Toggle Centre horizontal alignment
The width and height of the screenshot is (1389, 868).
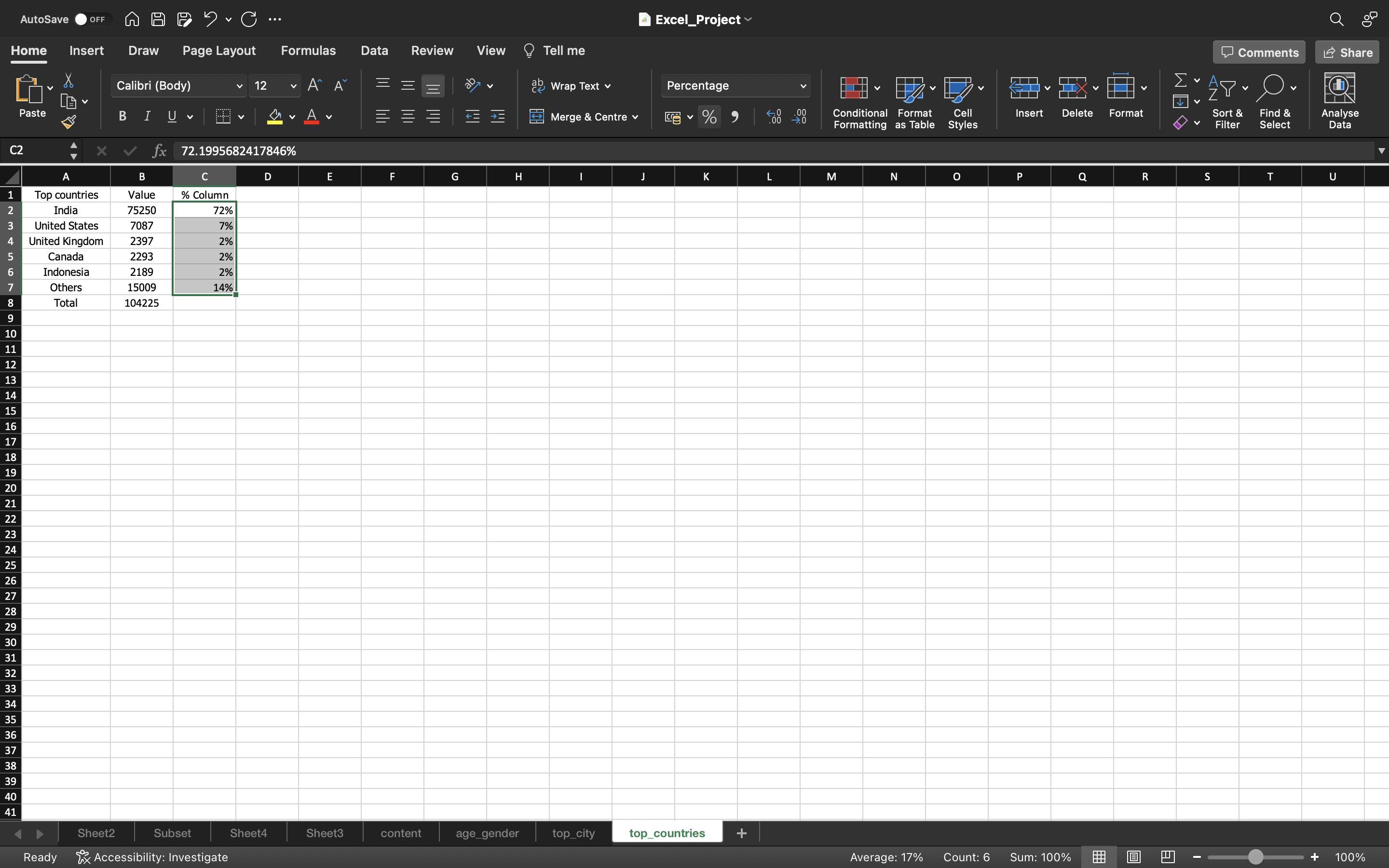coord(408,117)
